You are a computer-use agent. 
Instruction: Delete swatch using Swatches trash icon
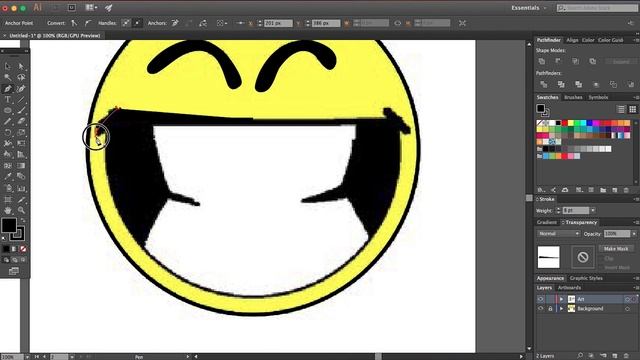point(627,190)
